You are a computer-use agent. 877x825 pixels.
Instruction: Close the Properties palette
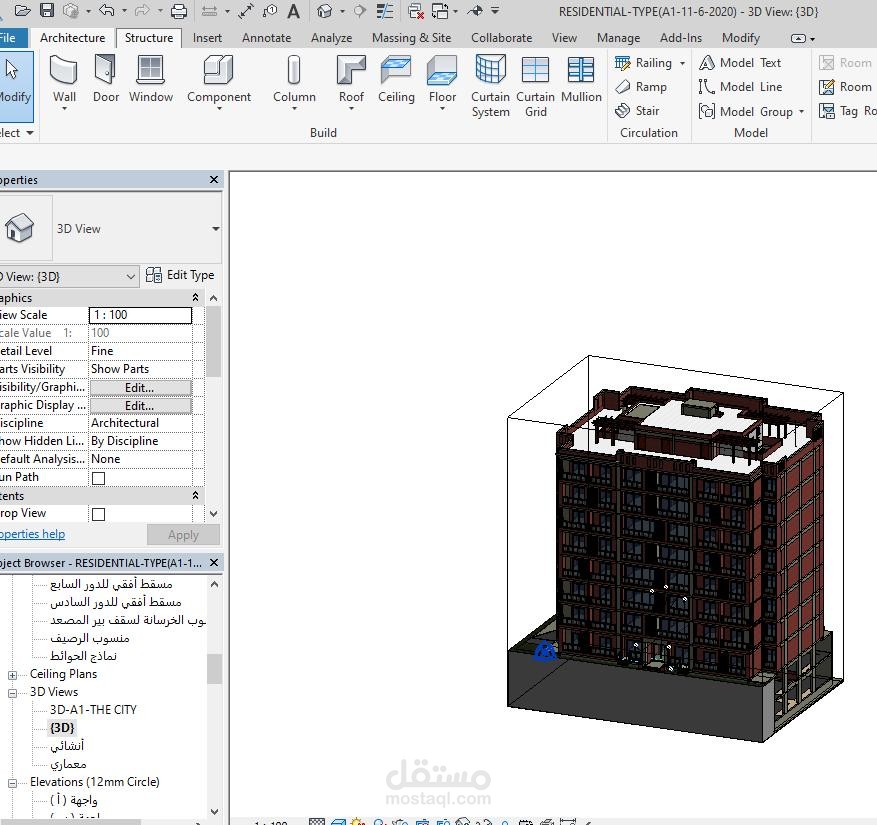[x=214, y=180]
